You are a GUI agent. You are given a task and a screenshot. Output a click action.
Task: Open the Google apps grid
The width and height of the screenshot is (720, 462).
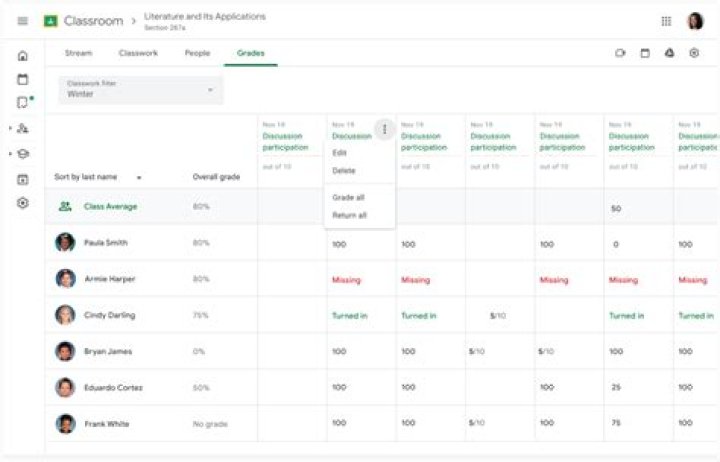666,21
